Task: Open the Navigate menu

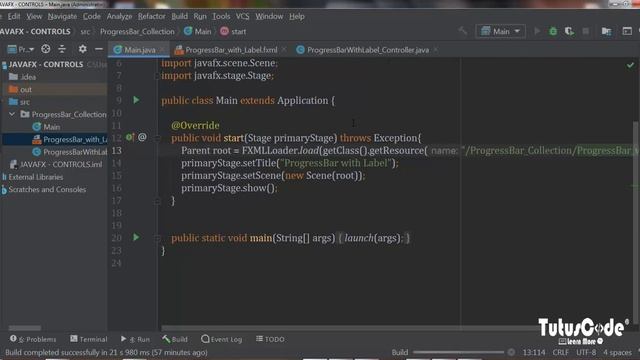Action: click(62, 16)
